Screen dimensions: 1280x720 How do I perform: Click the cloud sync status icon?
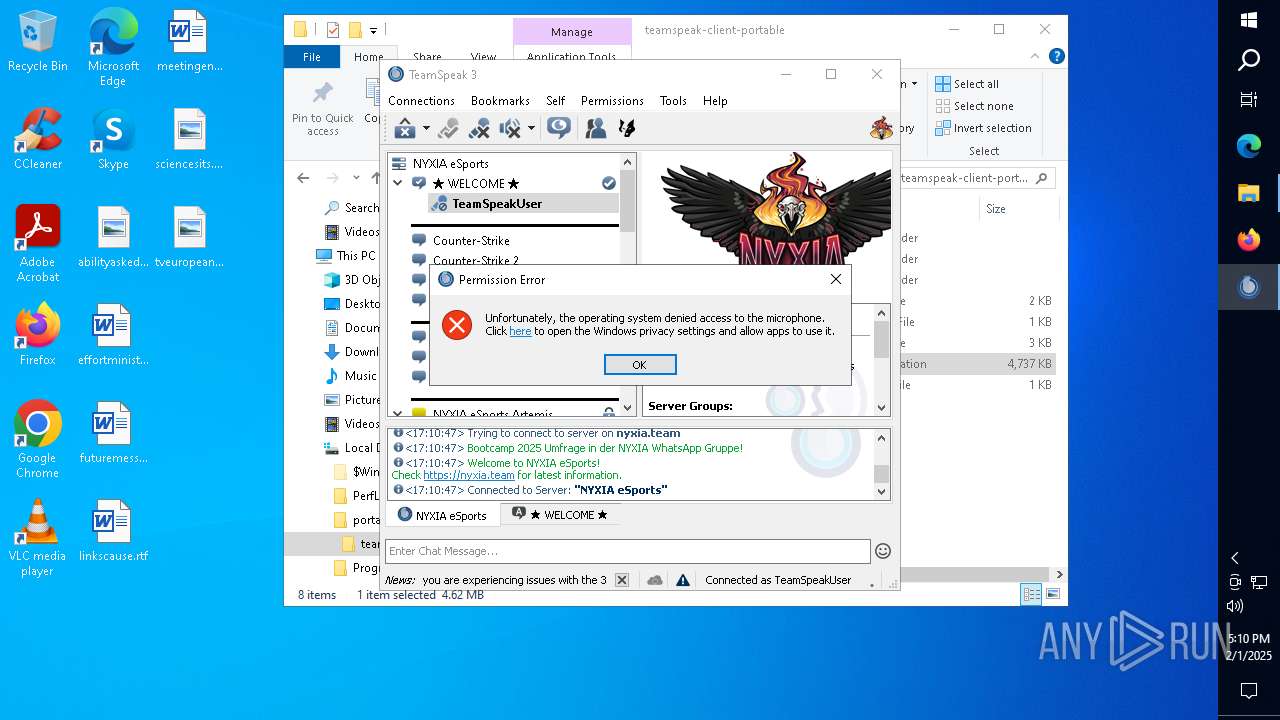click(655, 580)
